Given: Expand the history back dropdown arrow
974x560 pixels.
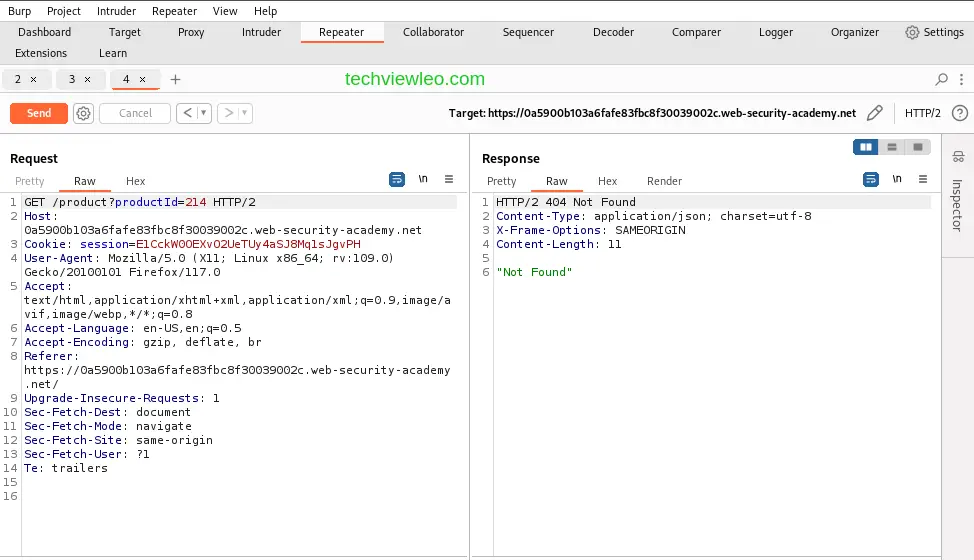Looking at the screenshot, I should 204,113.
